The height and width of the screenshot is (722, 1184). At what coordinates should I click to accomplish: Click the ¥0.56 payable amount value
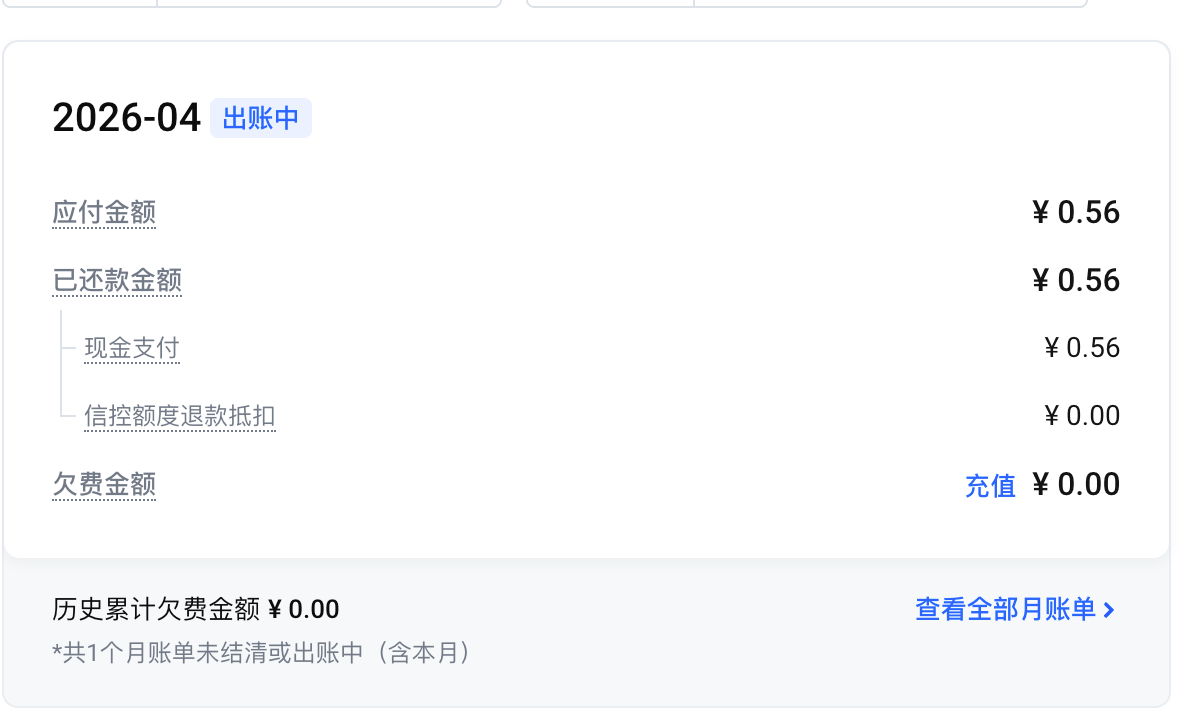1077,212
